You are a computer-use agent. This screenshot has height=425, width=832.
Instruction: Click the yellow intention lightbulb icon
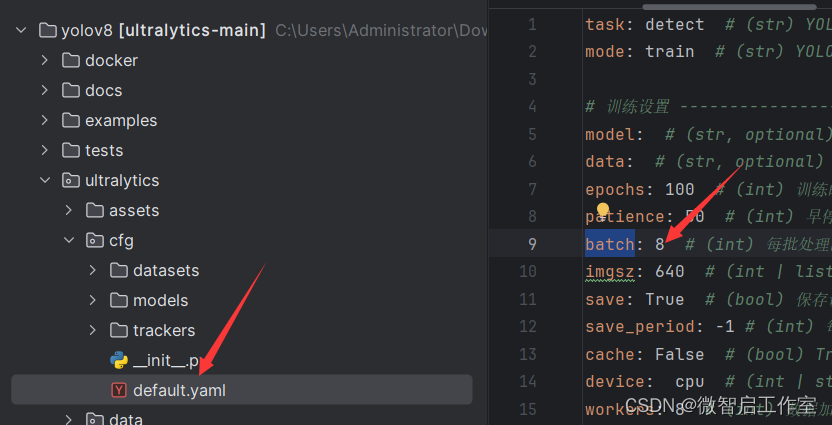pos(603,211)
